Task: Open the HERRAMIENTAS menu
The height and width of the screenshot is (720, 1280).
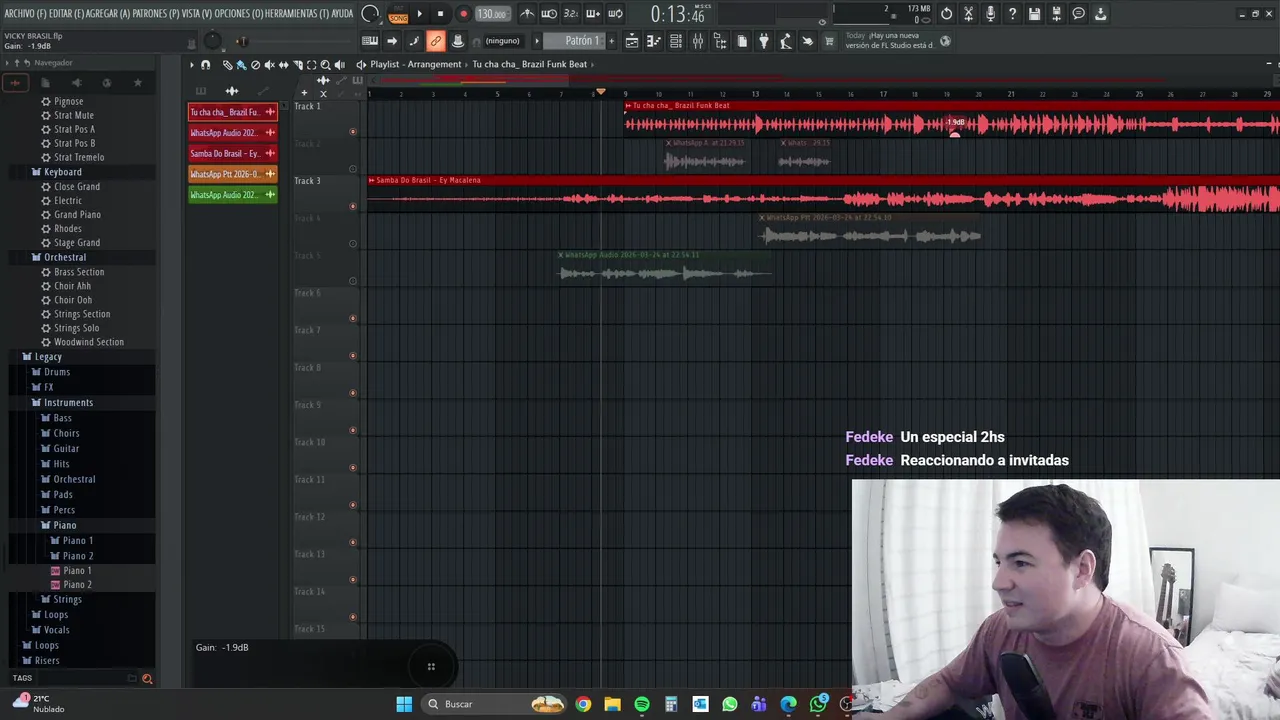Action: [x=296, y=14]
